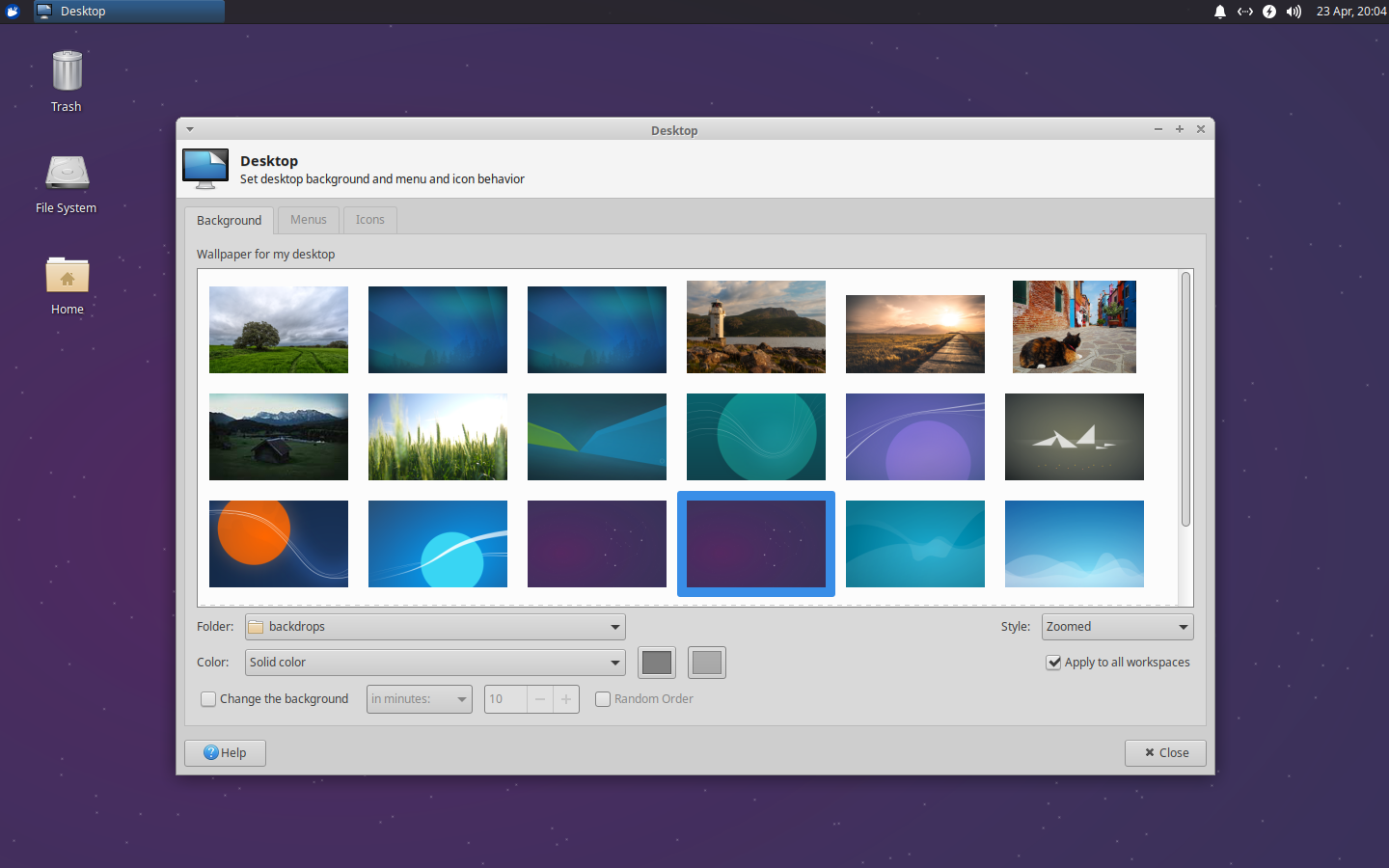Click the volume icon in the system tray
The height and width of the screenshot is (868, 1389).
pos(1293,12)
